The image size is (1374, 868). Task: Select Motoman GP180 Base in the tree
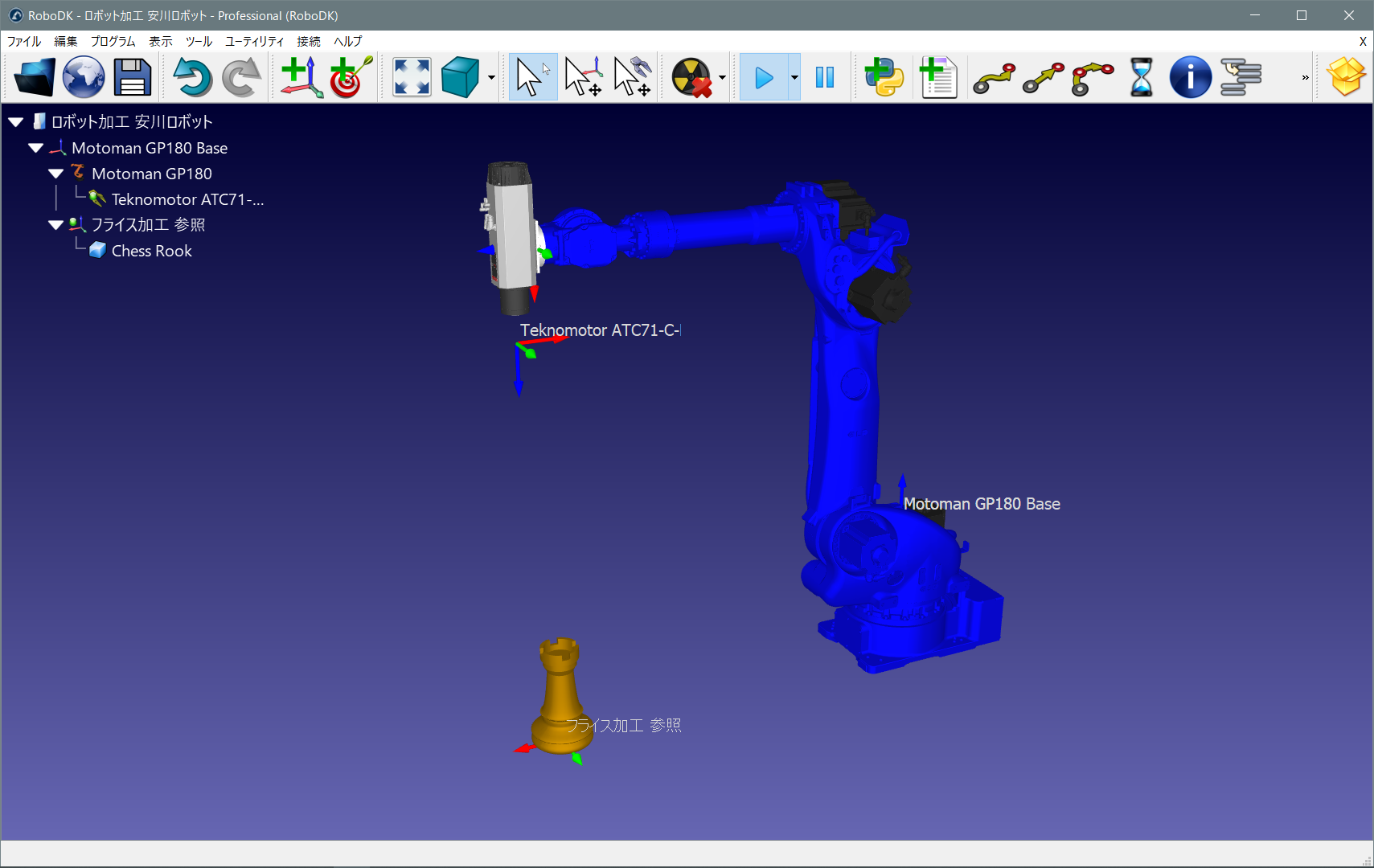coord(150,148)
